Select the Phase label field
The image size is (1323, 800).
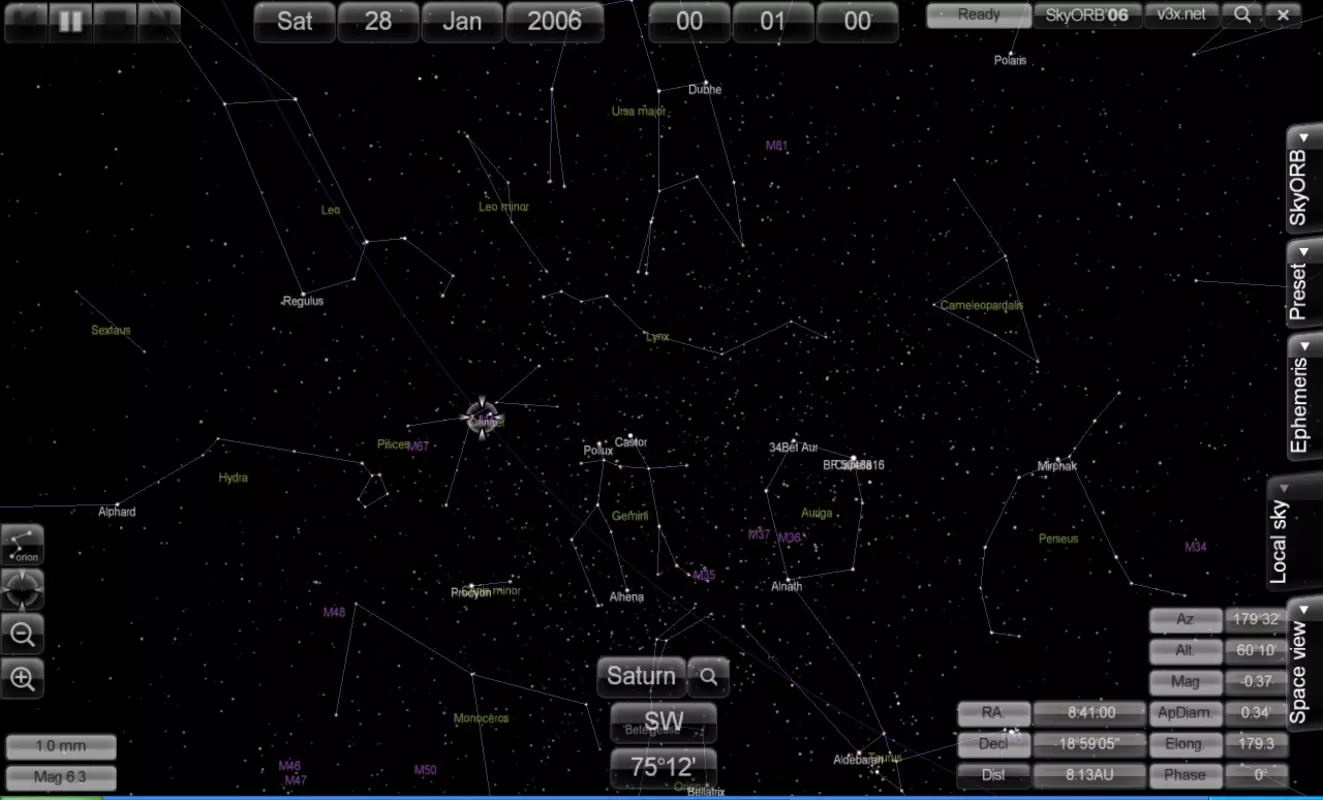pyautogui.click(x=1185, y=776)
